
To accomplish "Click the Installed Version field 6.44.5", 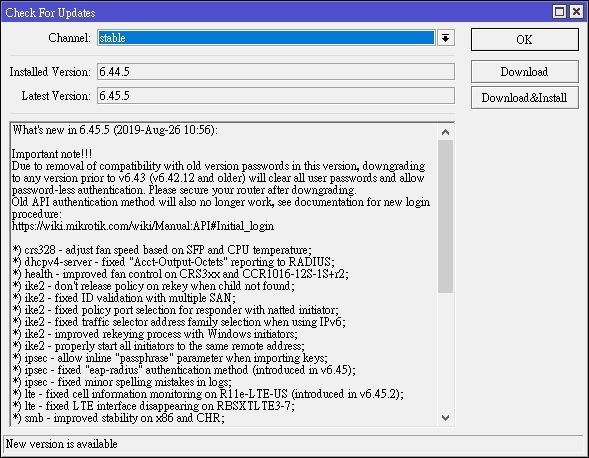I will coord(276,71).
